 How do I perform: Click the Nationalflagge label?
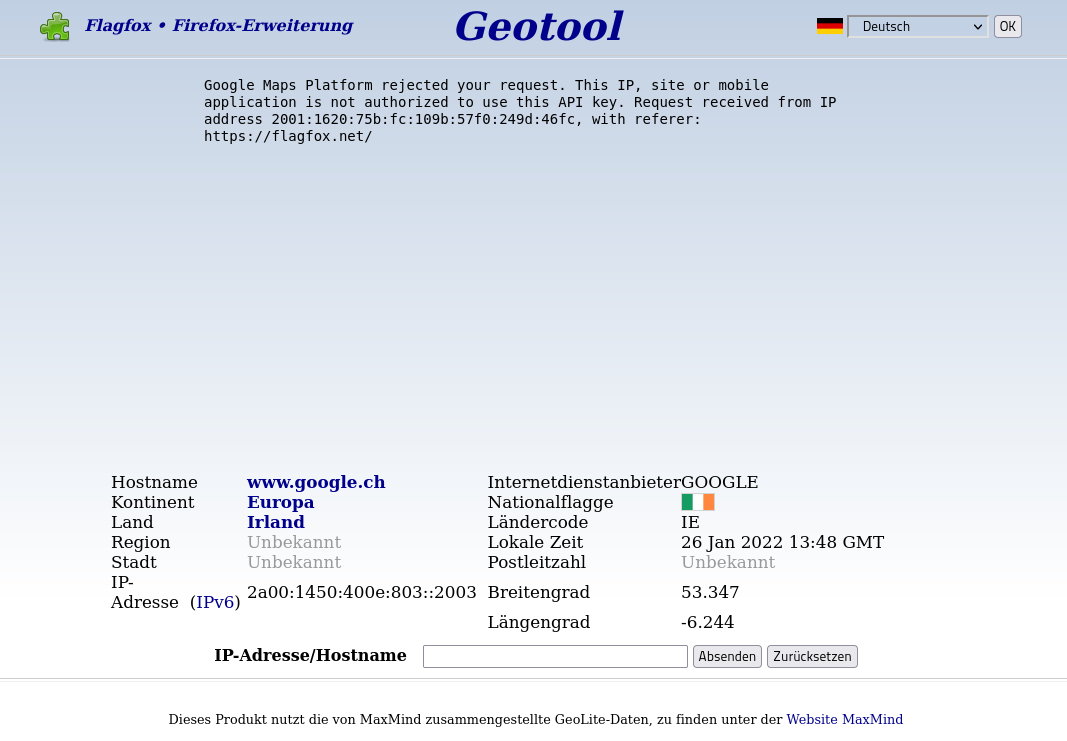(x=551, y=502)
